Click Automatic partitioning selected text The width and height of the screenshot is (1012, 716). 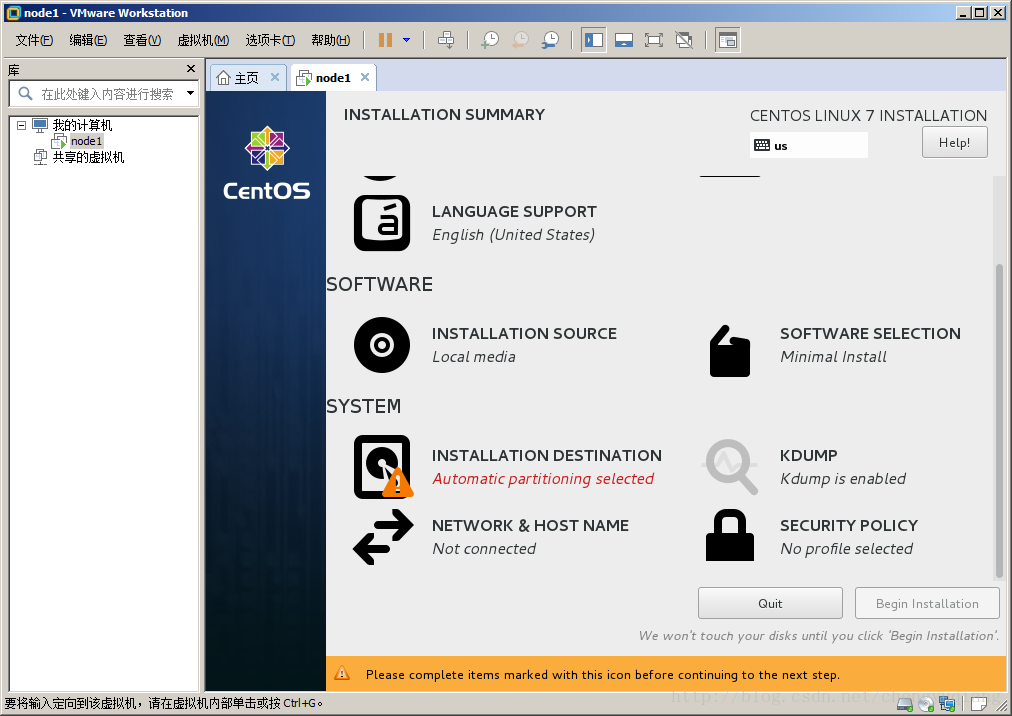tap(543, 479)
